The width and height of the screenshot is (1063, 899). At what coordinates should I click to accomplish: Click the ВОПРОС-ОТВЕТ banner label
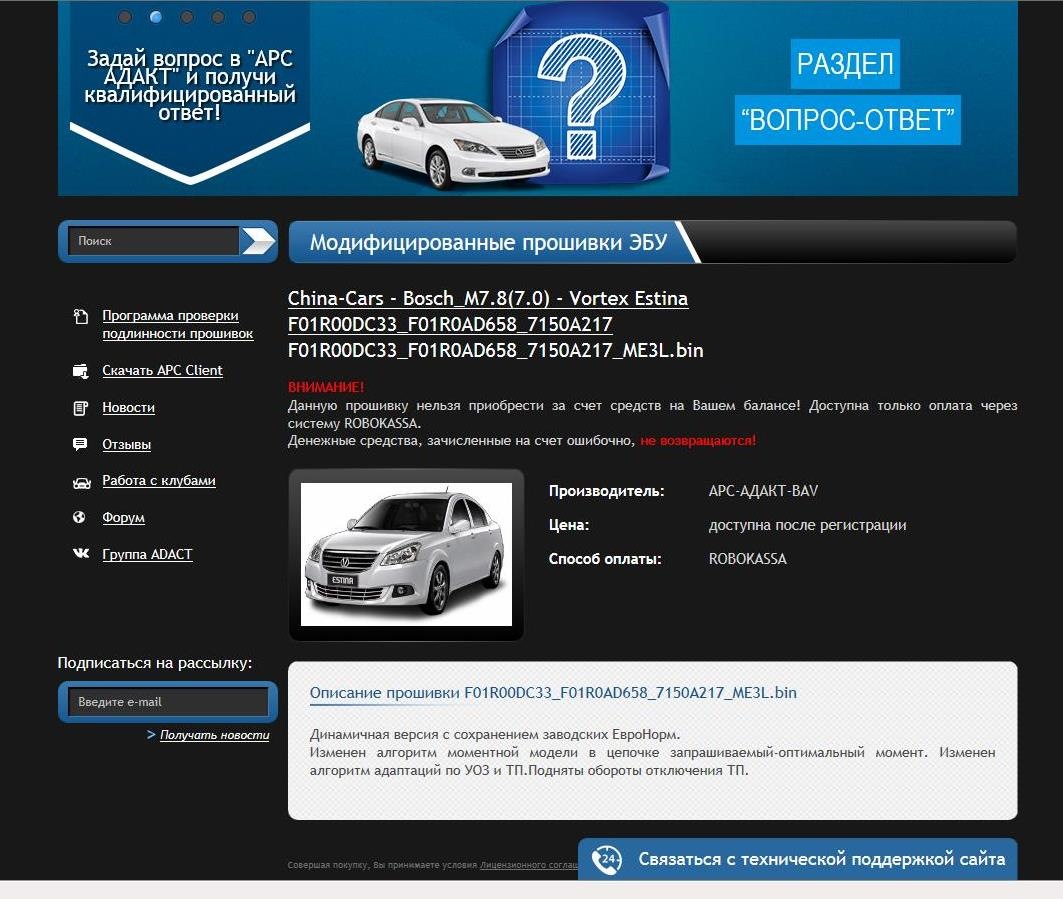coord(847,120)
